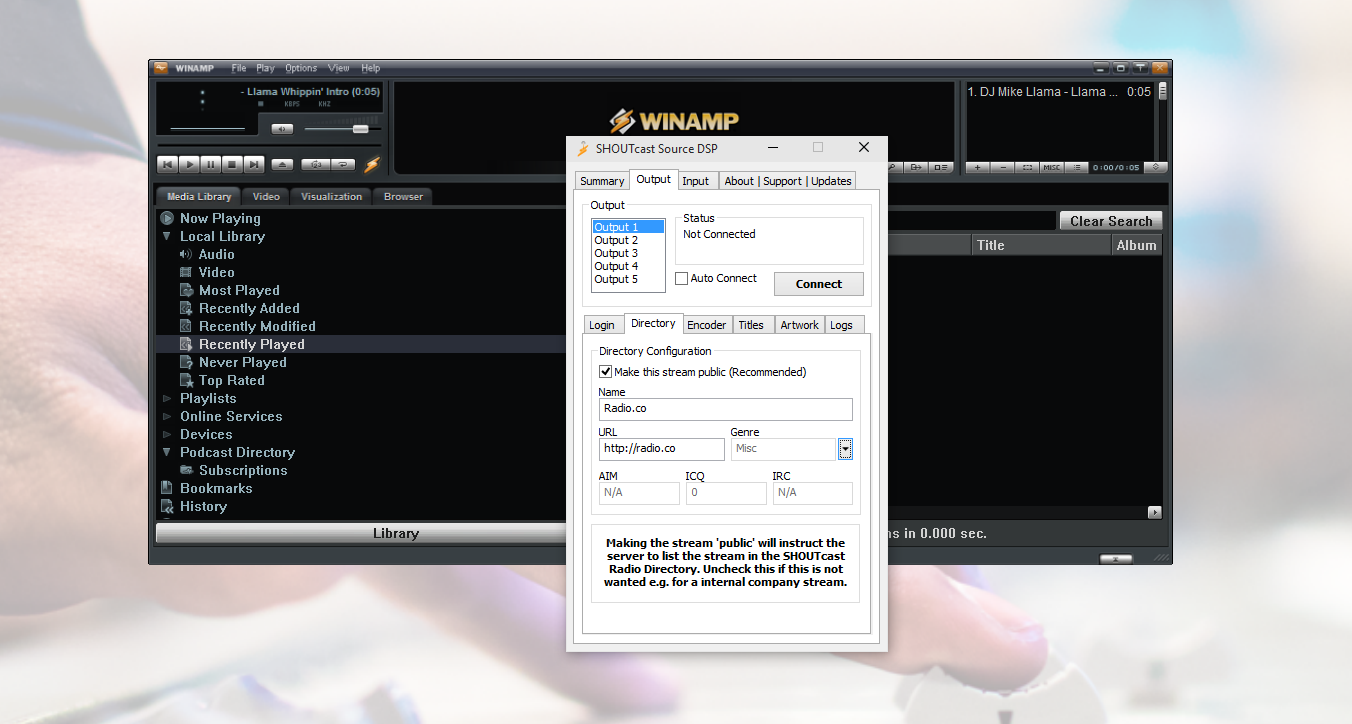The height and width of the screenshot is (724, 1352).
Task: Collapse the Local Library tree node
Action: tap(167, 236)
